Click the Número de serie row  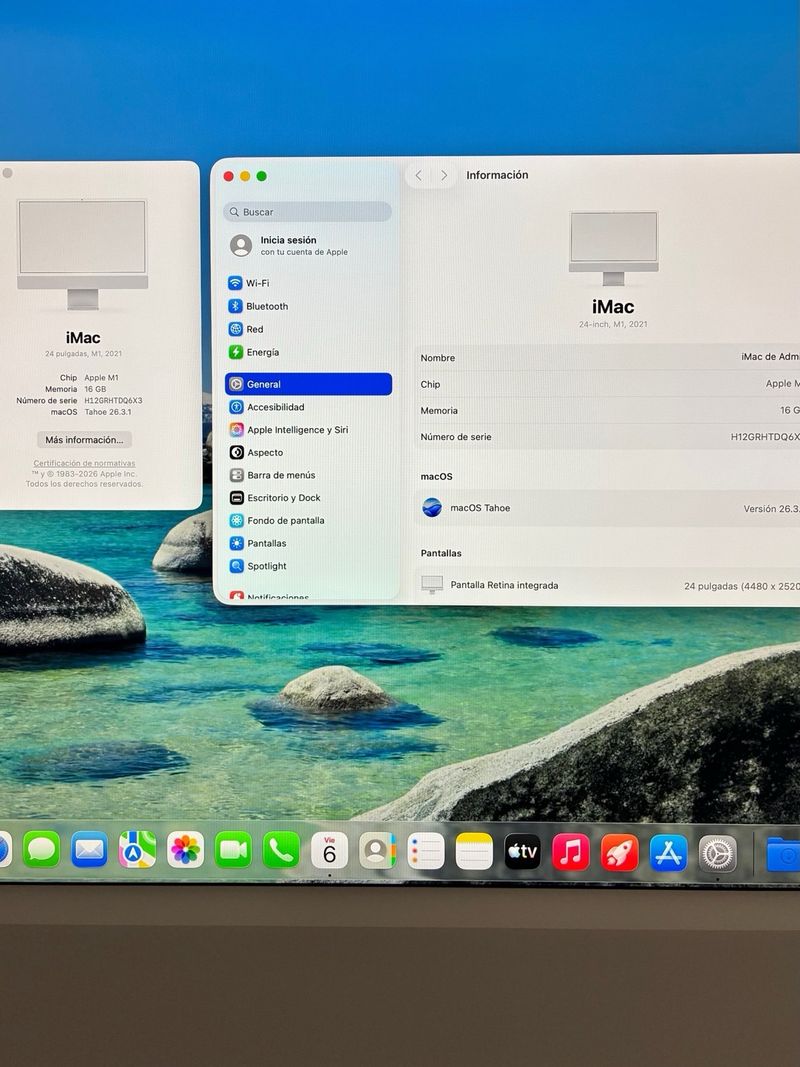[x=607, y=437]
